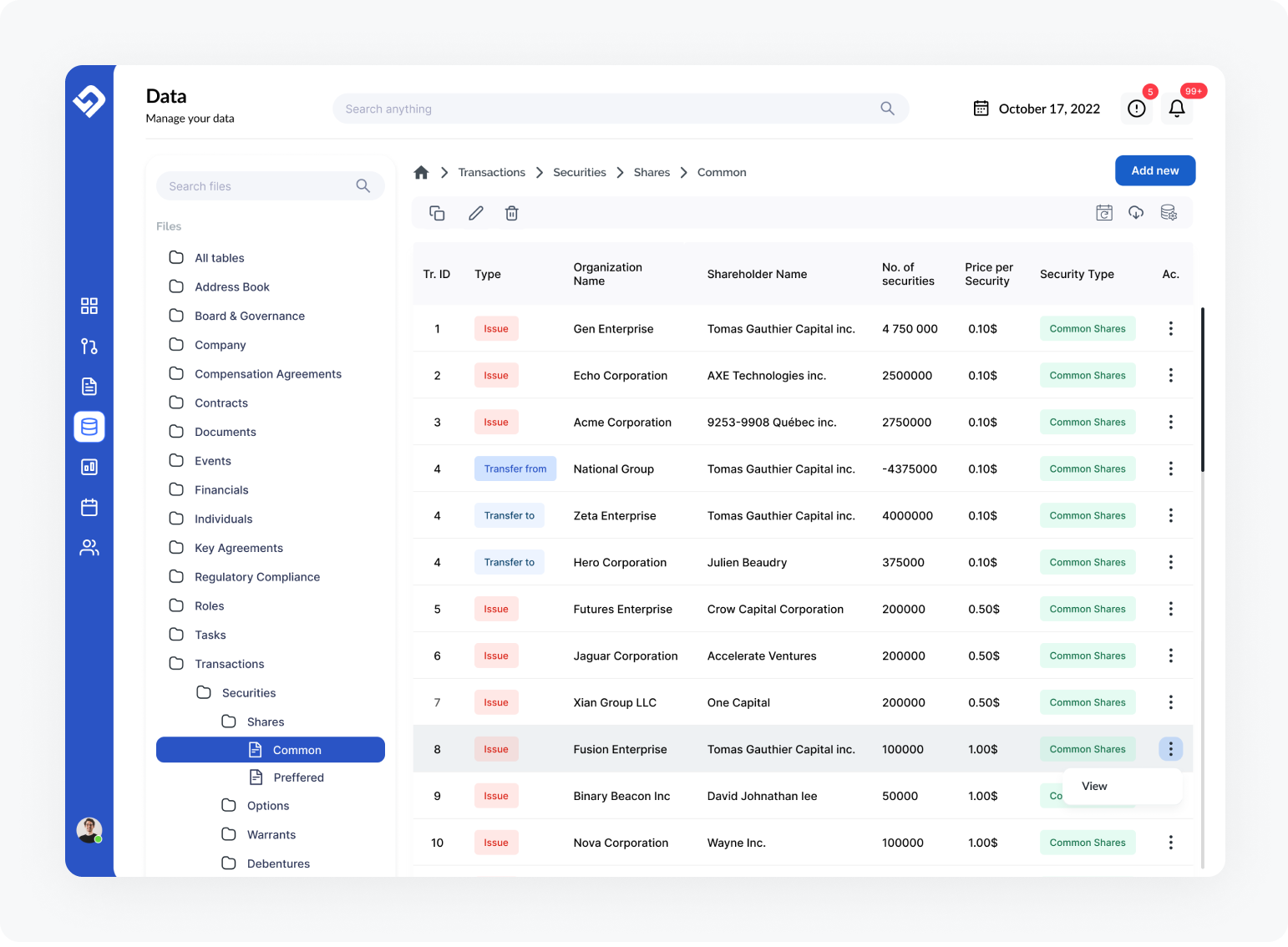
Task: Click the home breadcrumb icon
Action: (421, 172)
